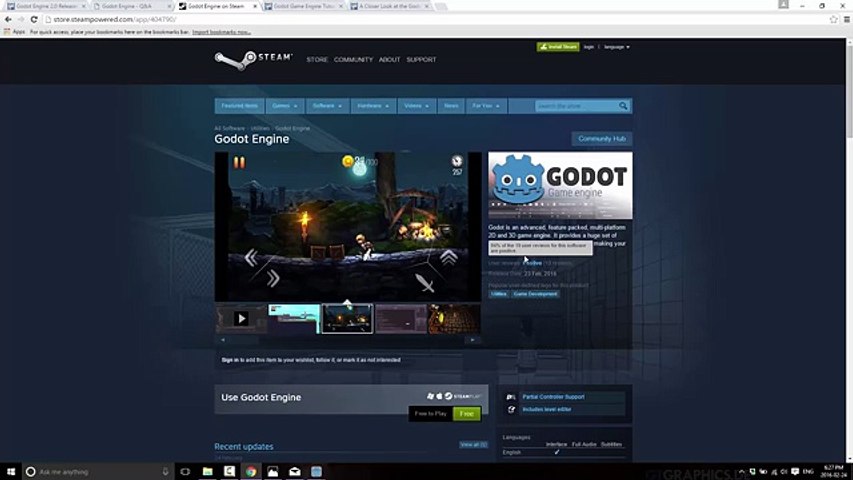Open the ABOUT page link
853x480 pixels.
389,59
